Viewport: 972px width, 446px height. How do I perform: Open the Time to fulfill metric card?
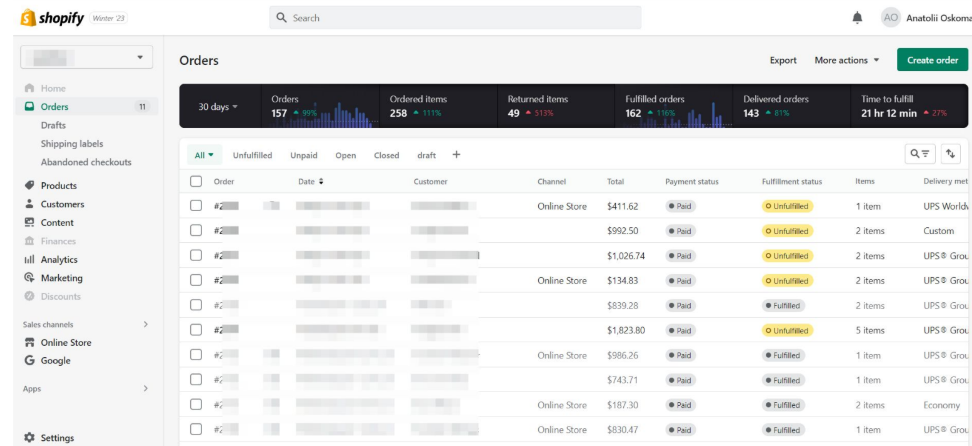click(x=909, y=106)
